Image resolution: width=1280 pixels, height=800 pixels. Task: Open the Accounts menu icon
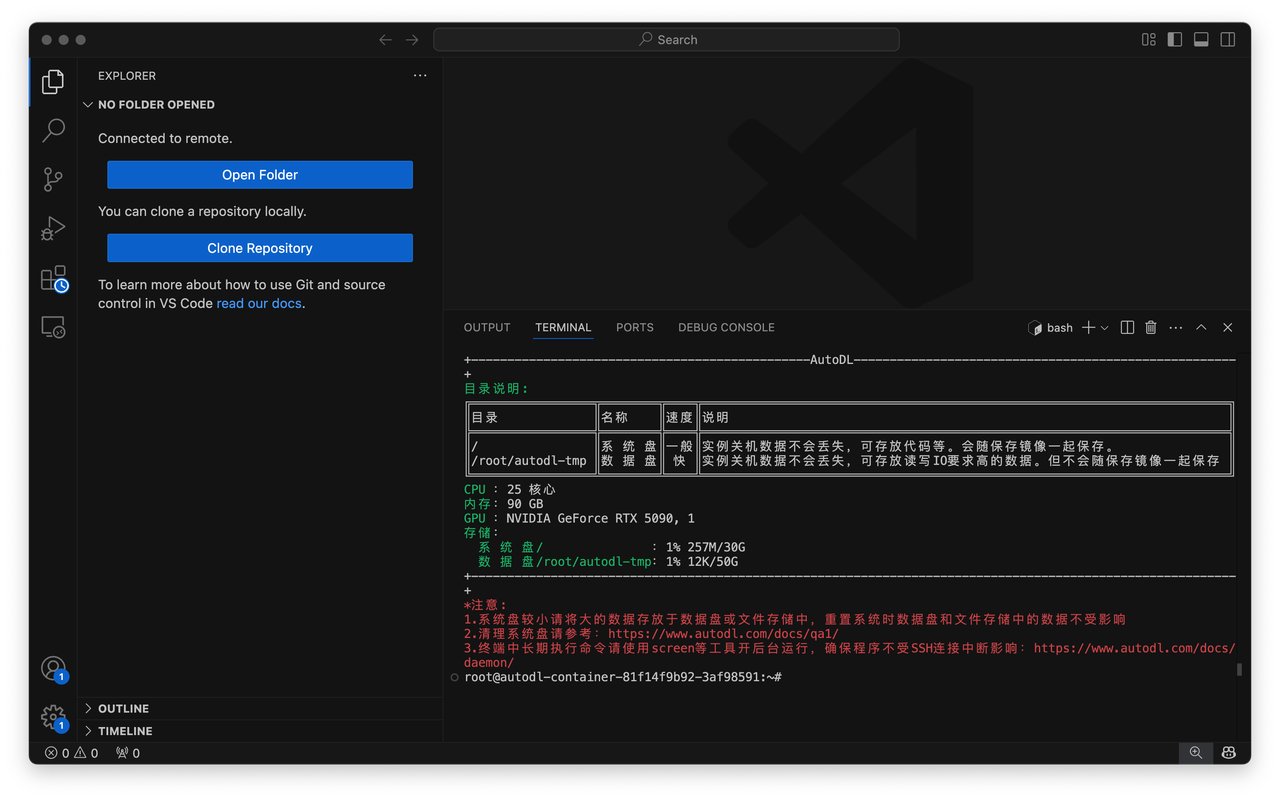coord(53,668)
